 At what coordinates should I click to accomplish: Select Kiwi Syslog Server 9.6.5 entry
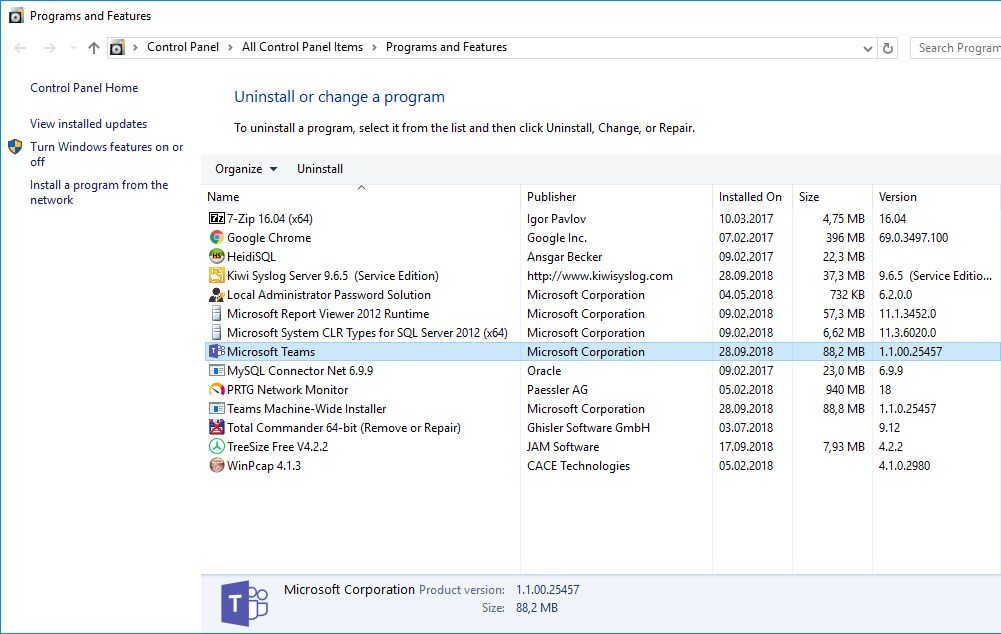click(x=333, y=276)
